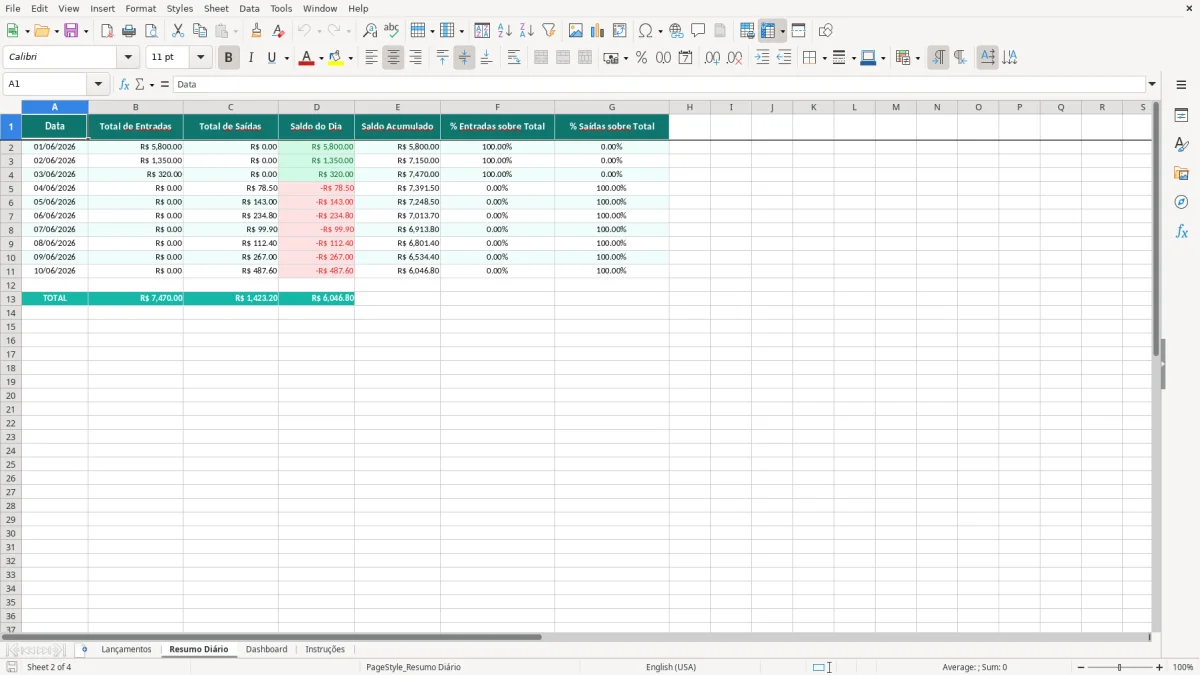1200x675 pixels.
Task: Toggle Align Left
Action: [x=371, y=58]
